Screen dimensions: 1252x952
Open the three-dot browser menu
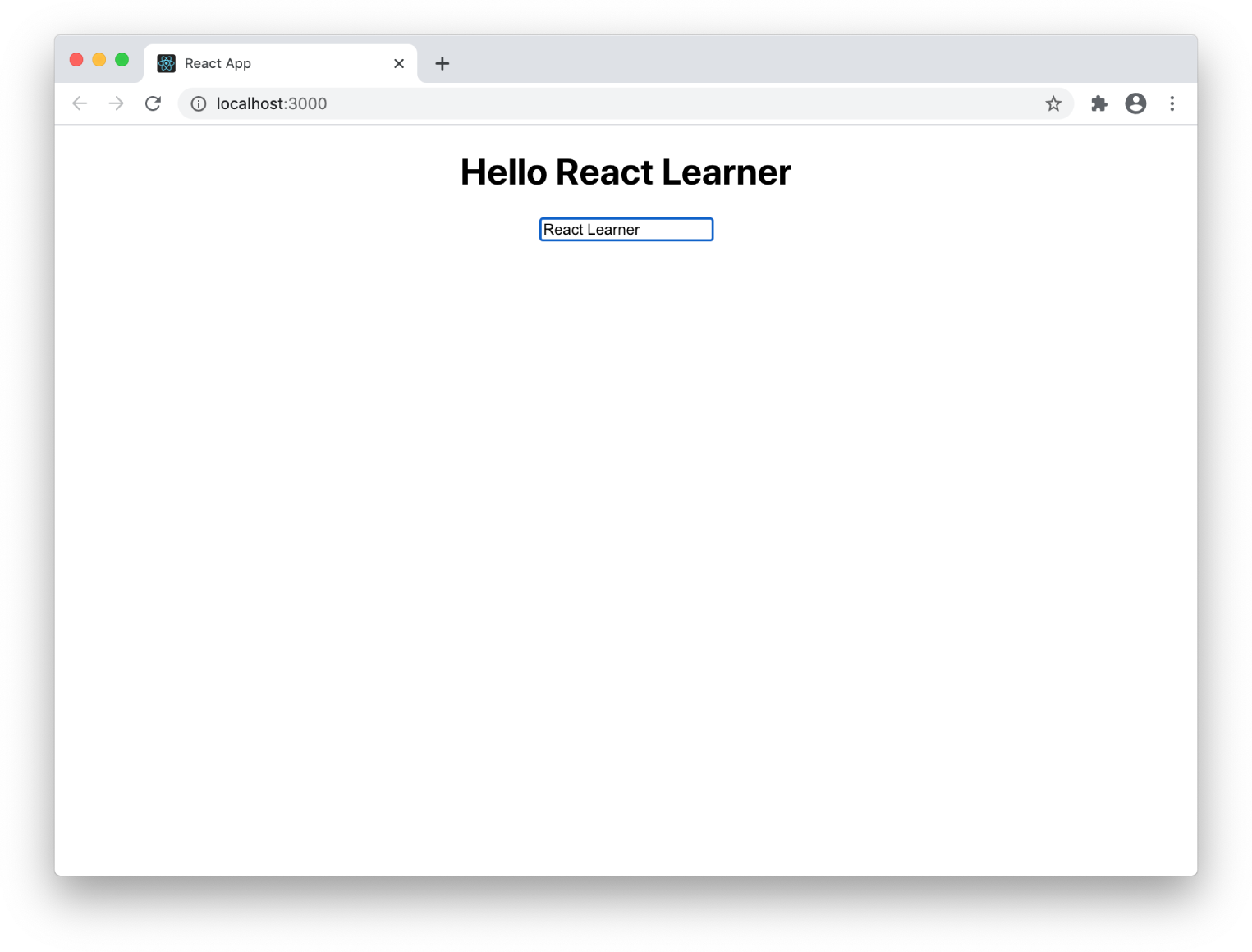(1172, 103)
